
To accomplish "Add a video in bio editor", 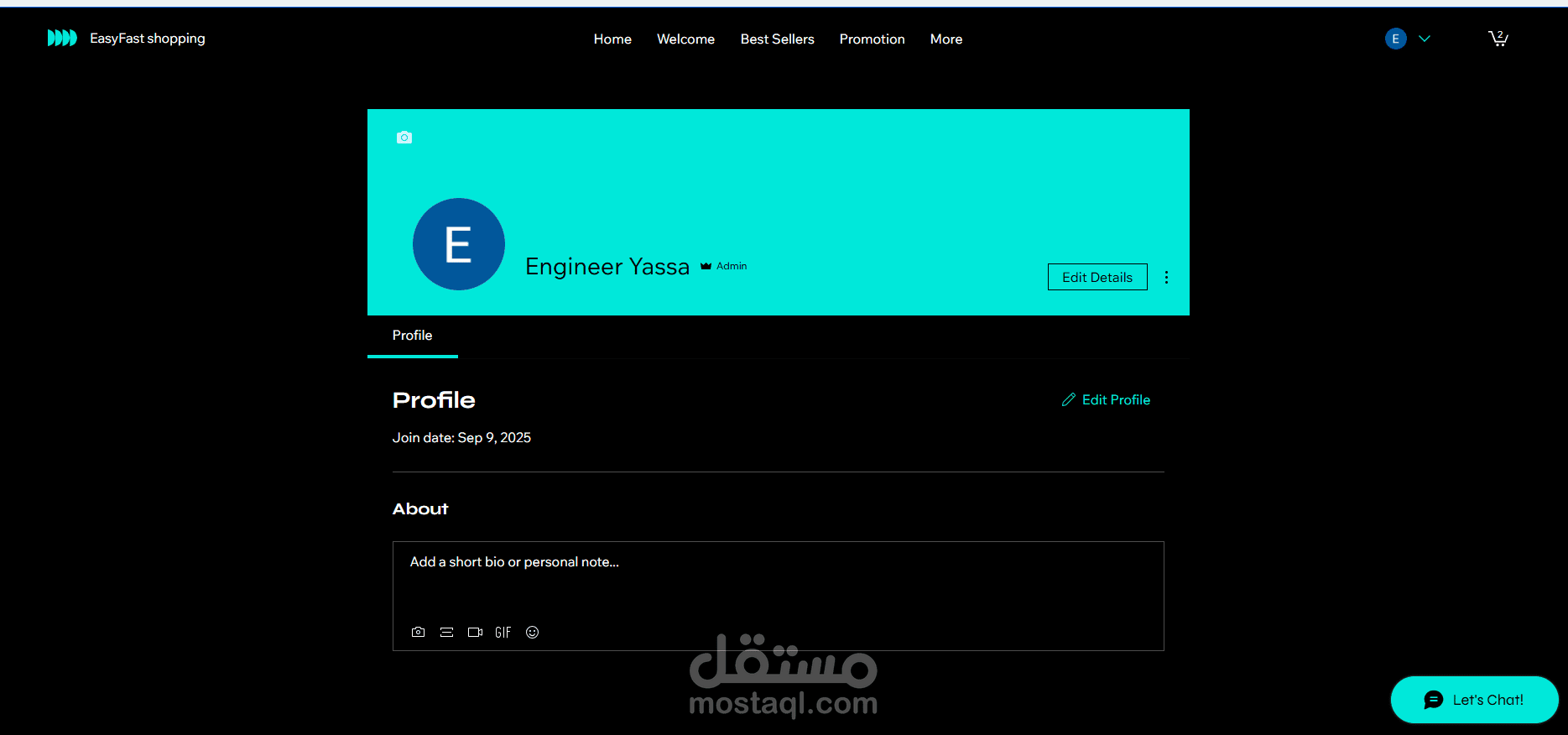I will point(475,633).
